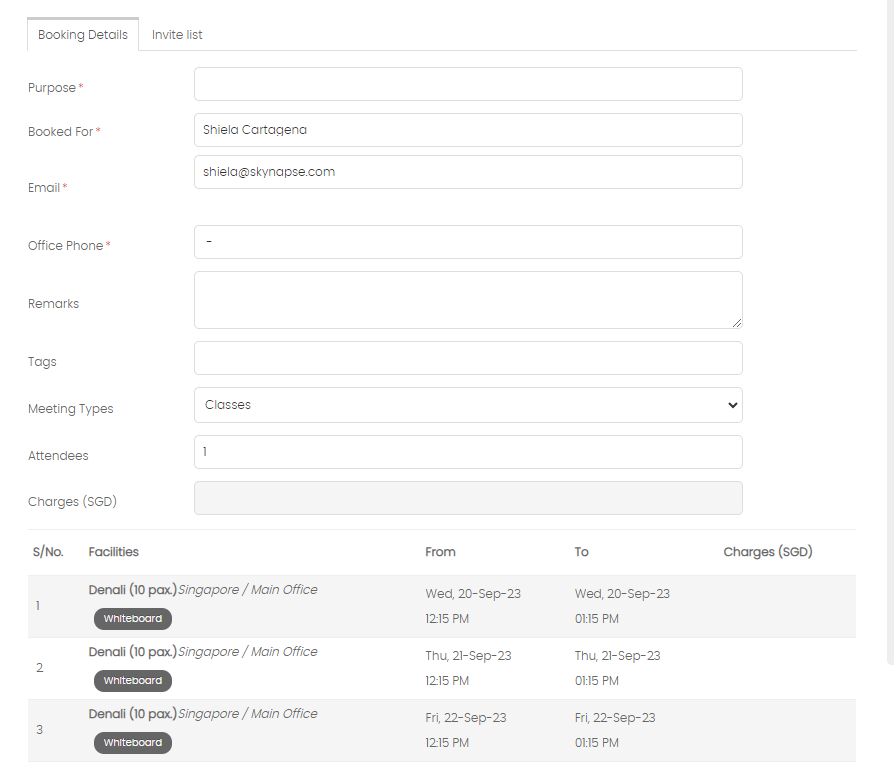
Task: Select the Booking Details tab
Action: pyautogui.click(x=83, y=35)
